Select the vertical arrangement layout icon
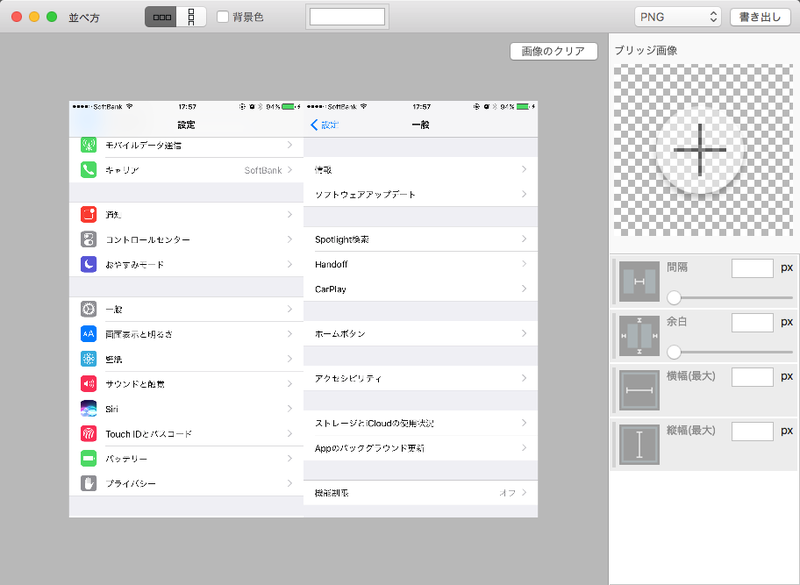 (192, 17)
